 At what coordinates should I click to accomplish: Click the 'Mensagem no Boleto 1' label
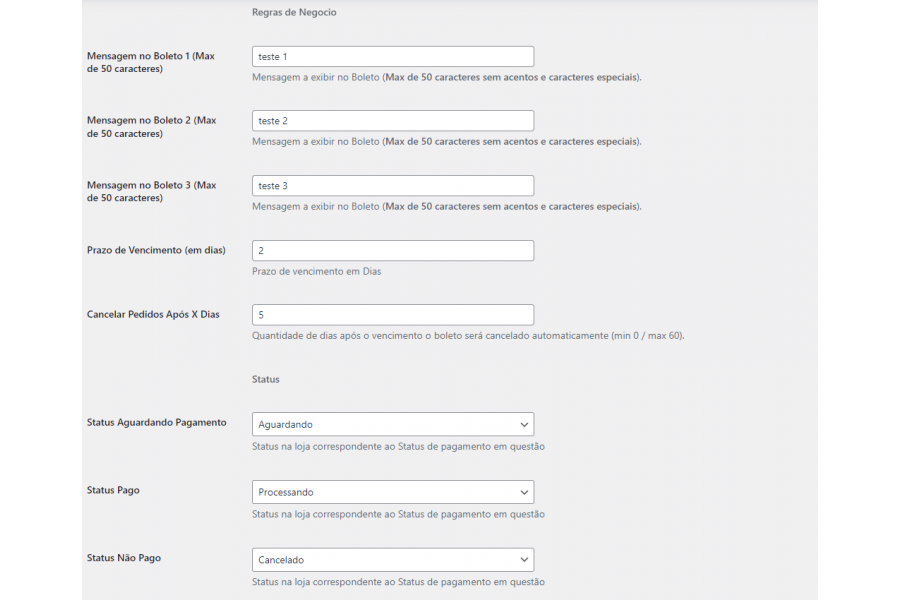151,62
